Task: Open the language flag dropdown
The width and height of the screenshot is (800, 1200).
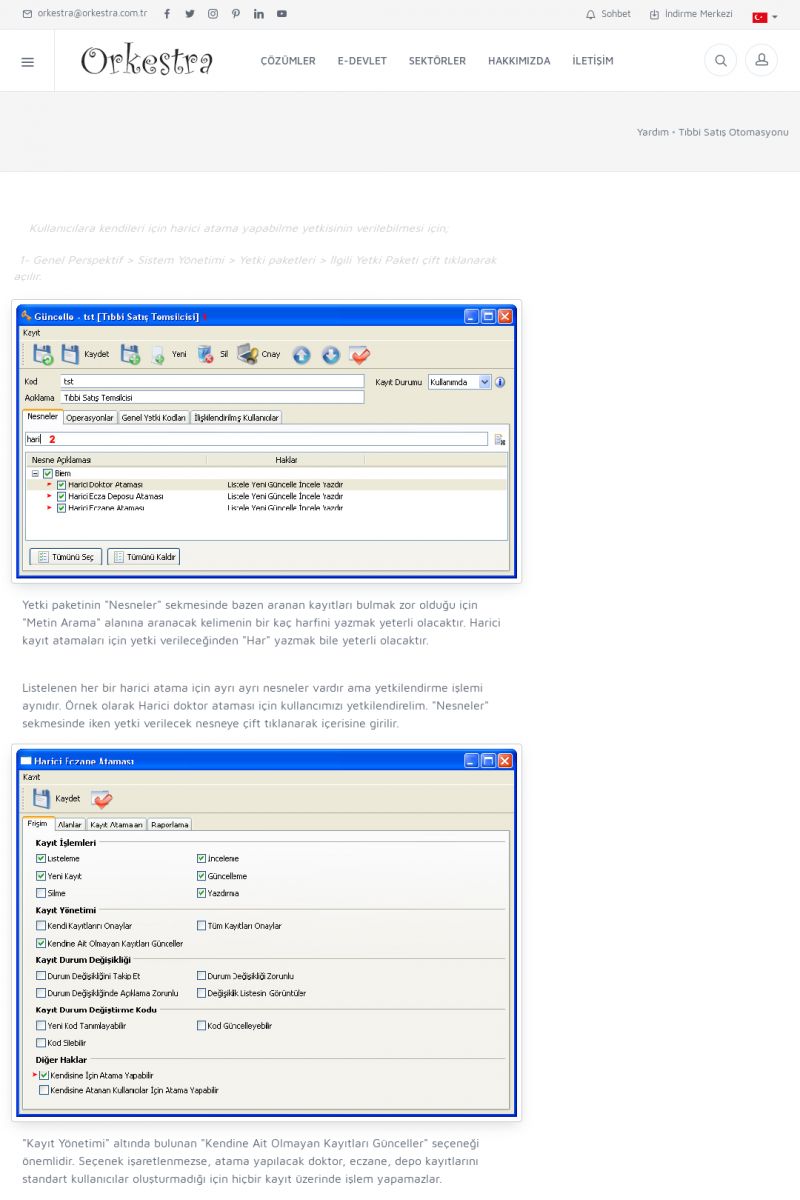Action: click(x=764, y=16)
